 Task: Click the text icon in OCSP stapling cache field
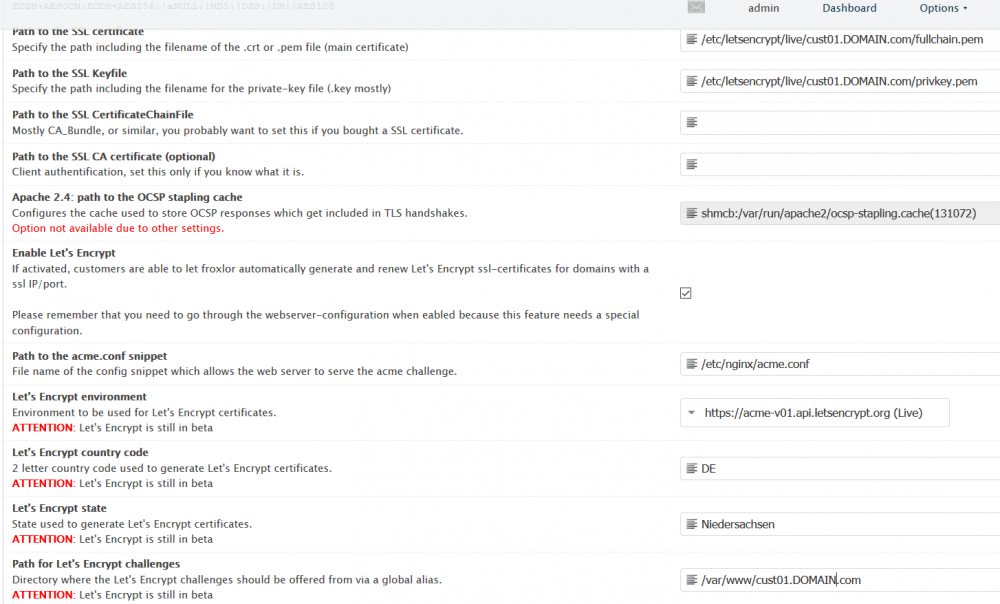pyautogui.click(x=691, y=213)
